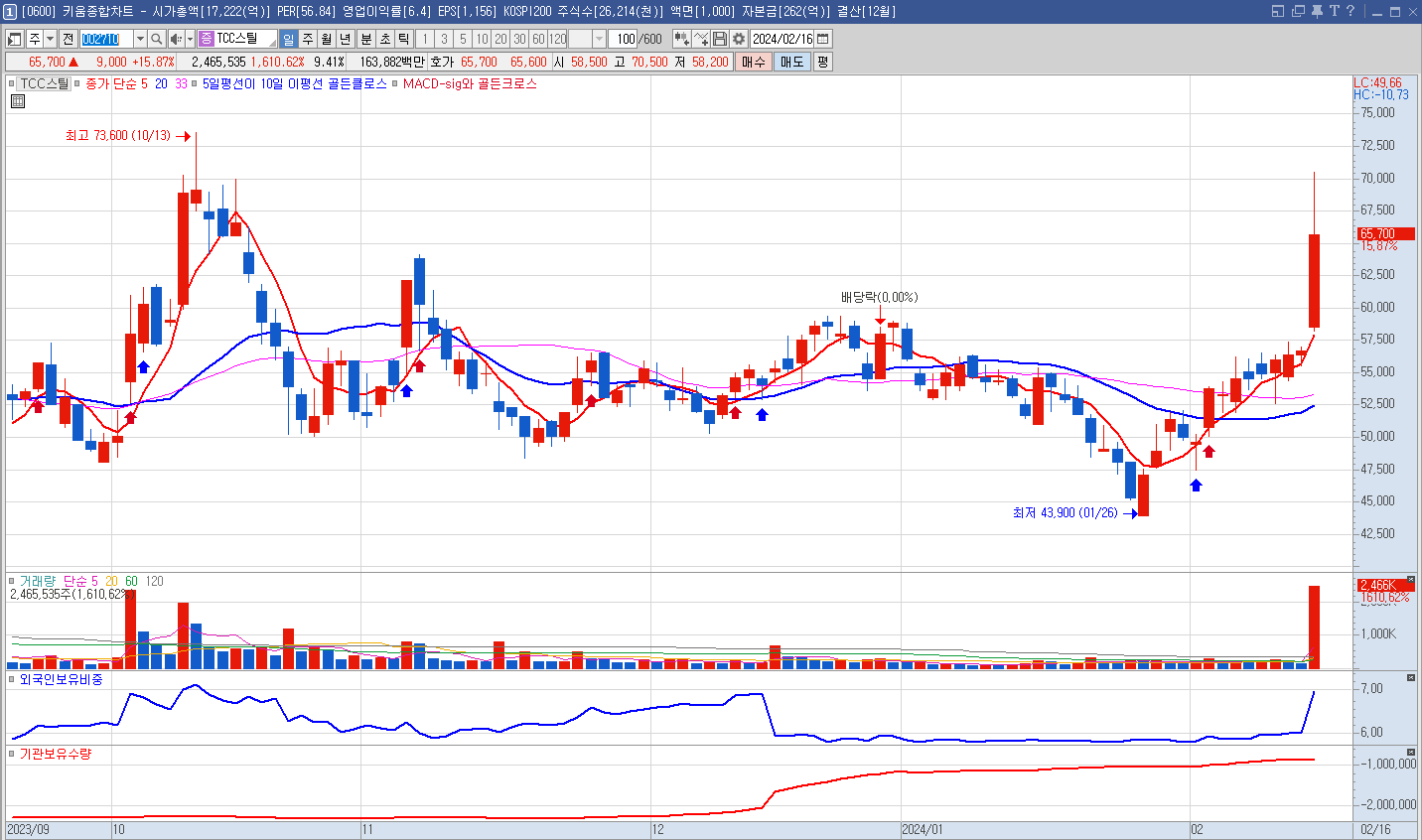Screen dimensions: 1422x840
Task: Open the calendar date picker icon
Action: (x=823, y=39)
